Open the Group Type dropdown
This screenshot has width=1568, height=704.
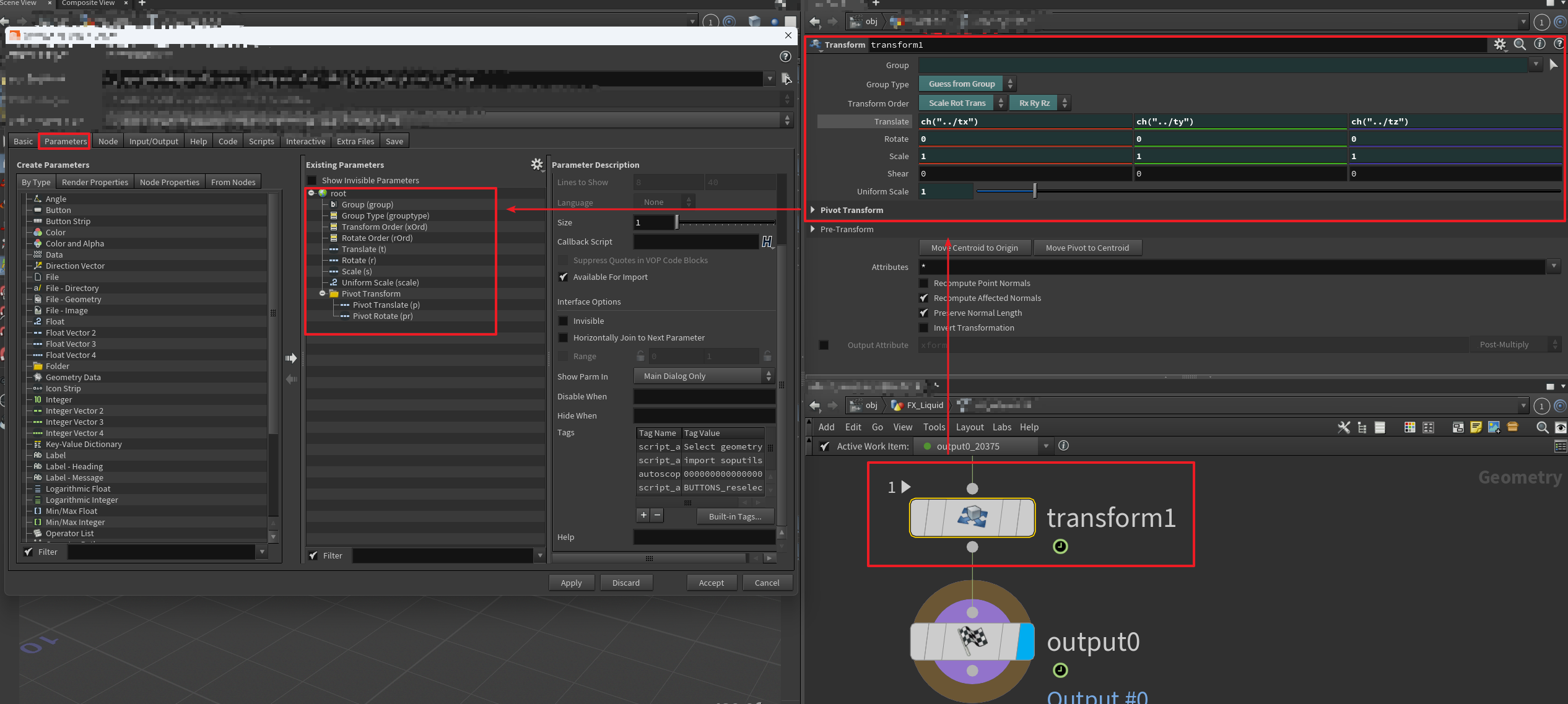click(x=967, y=84)
